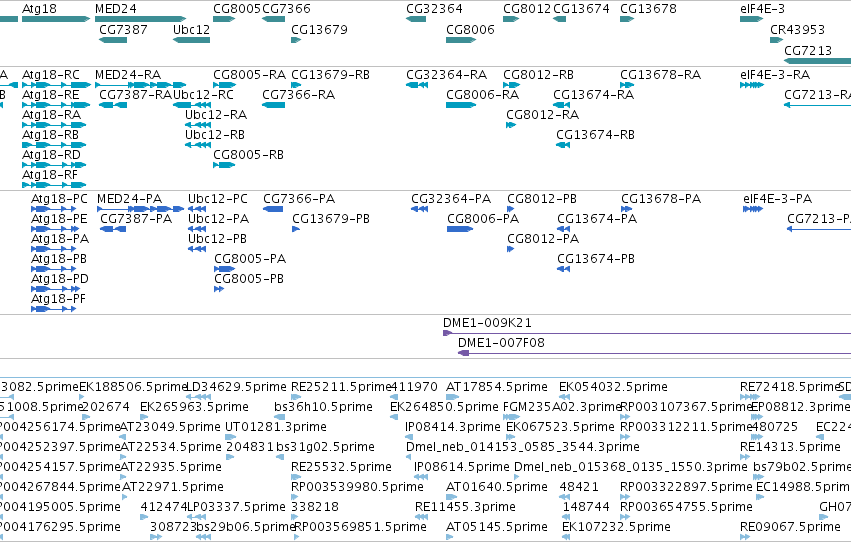Select the CG8005 gene arrow
Screen dimensions: 851x542
[x=224, y=19]
